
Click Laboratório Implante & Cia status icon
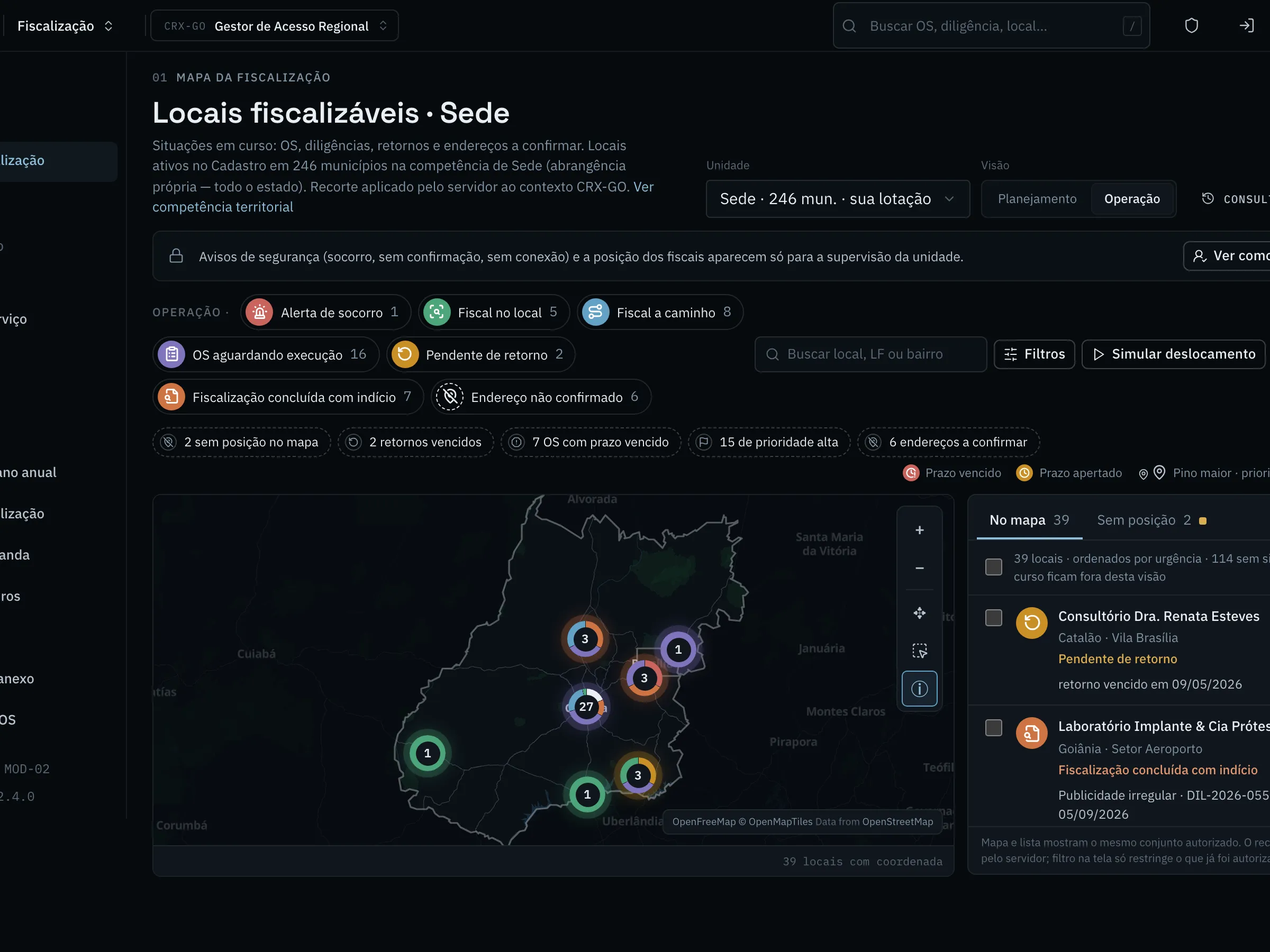[1031, 734]
